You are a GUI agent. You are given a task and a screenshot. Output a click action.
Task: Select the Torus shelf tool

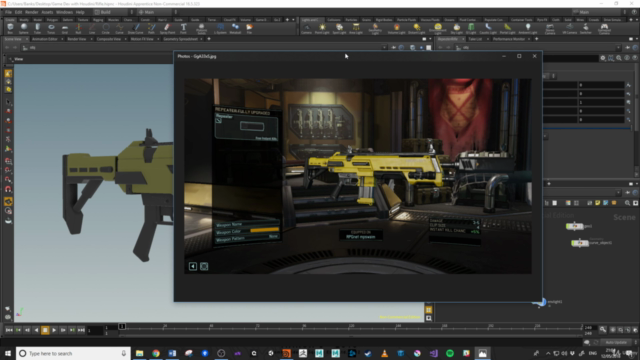pyautogui.click(x=51, y=29)
